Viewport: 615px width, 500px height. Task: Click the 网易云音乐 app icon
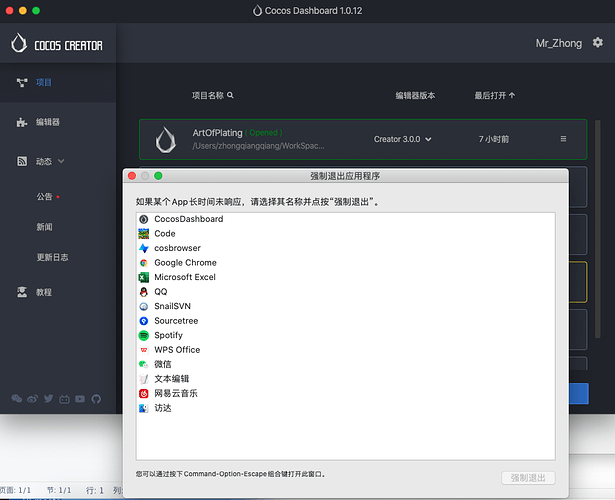tap(144, 393)
